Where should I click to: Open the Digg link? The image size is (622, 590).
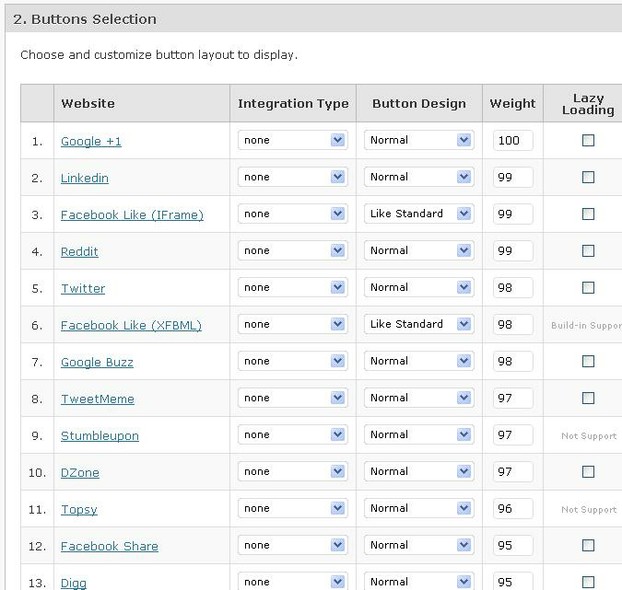73,583
